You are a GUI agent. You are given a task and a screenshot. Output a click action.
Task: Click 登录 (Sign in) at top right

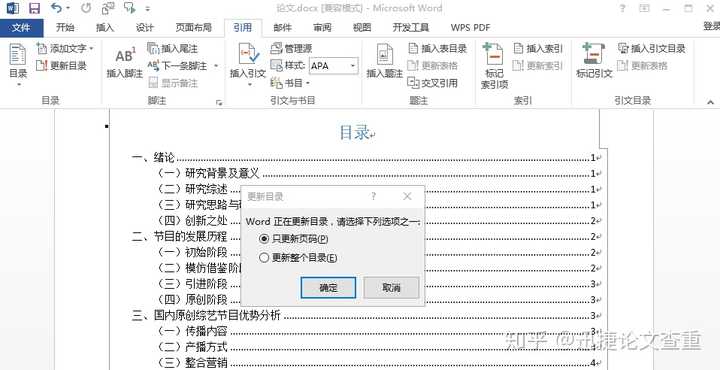coord(711,27)
